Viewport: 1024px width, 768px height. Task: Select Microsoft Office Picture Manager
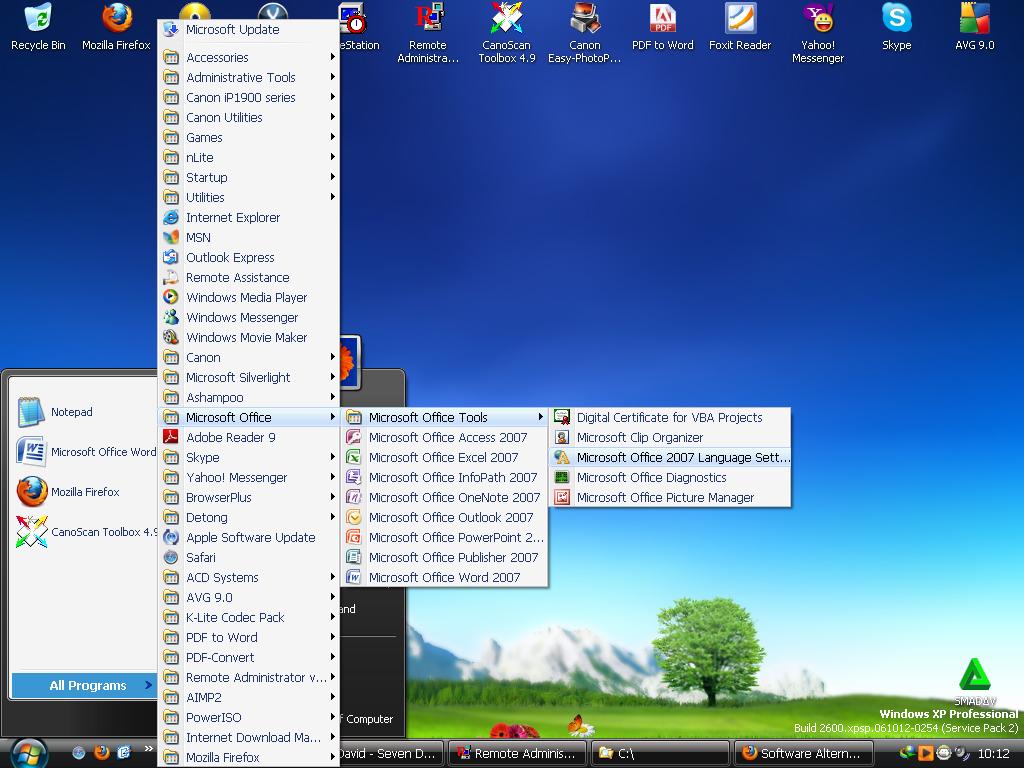(x=671, y=498)
